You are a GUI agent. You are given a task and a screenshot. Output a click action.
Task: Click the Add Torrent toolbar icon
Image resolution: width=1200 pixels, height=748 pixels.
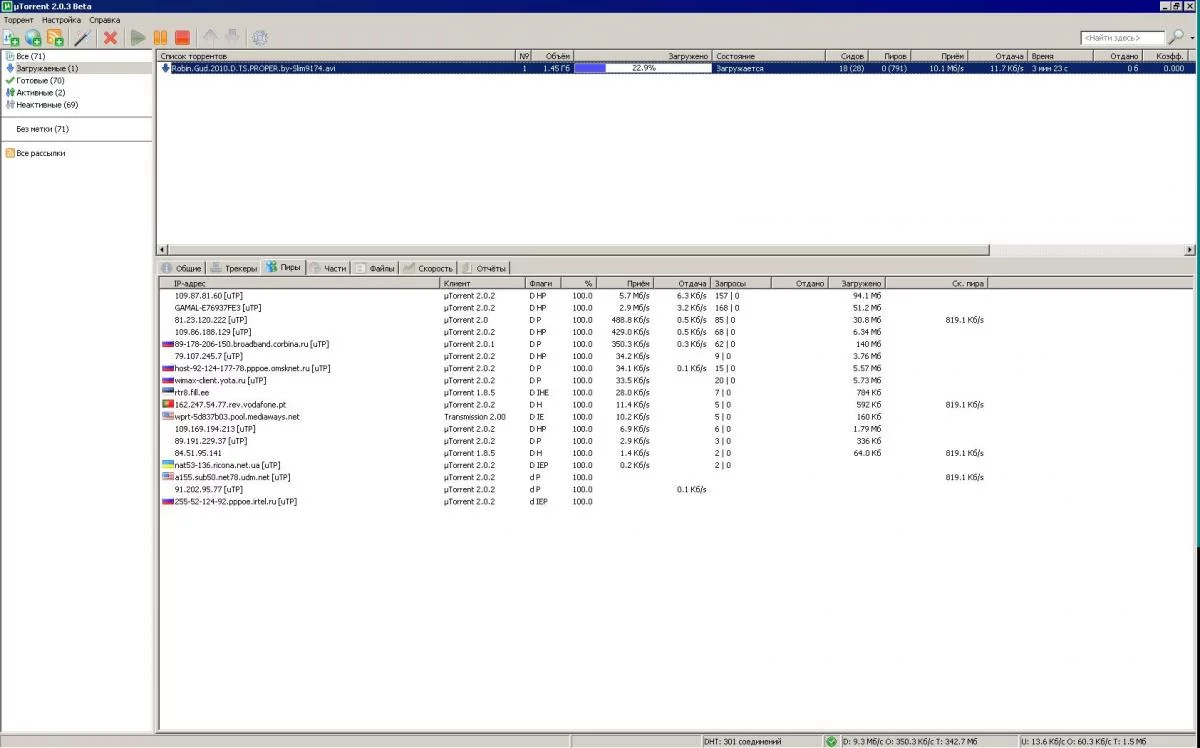pos(12,38)
